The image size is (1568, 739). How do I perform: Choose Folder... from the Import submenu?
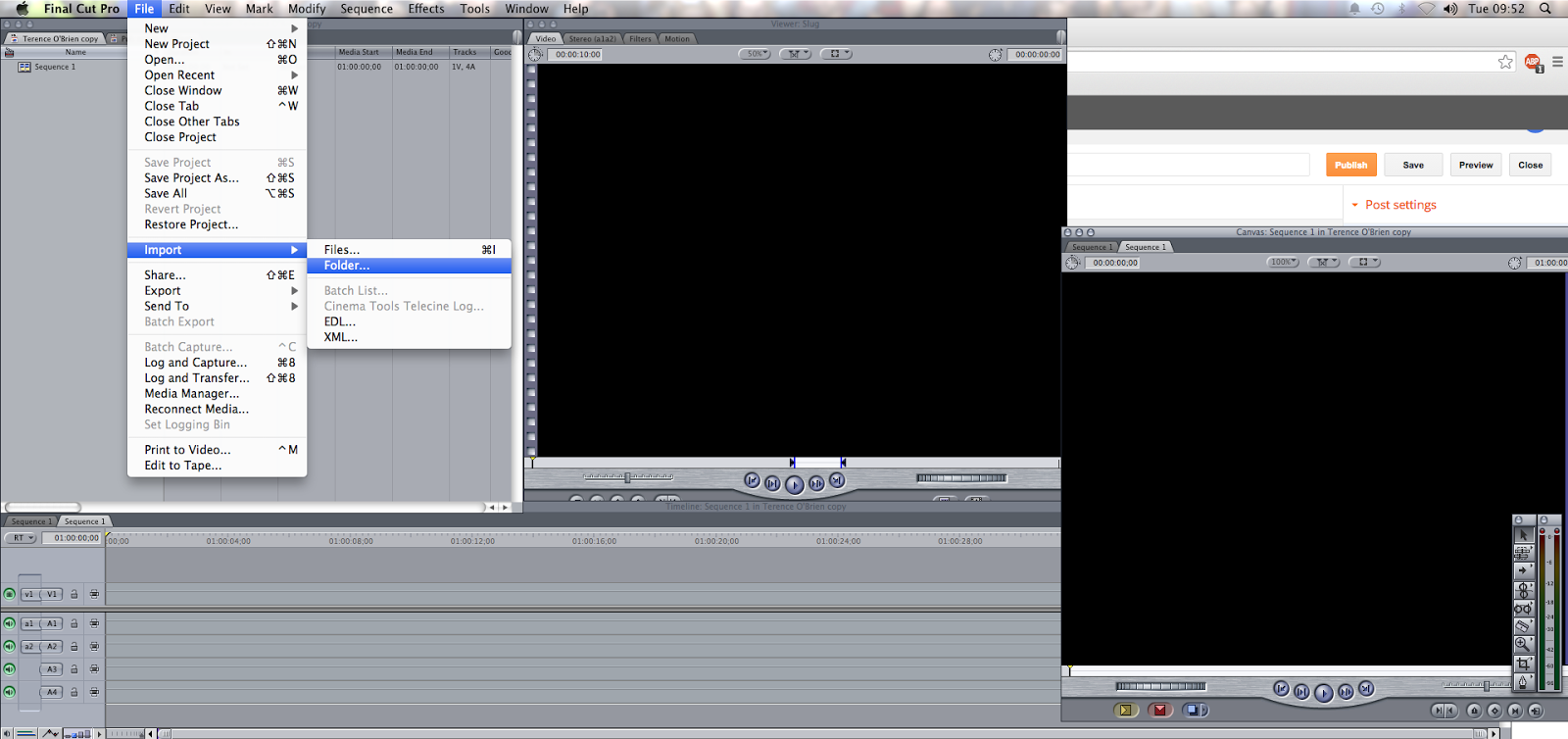pos(409,266)
